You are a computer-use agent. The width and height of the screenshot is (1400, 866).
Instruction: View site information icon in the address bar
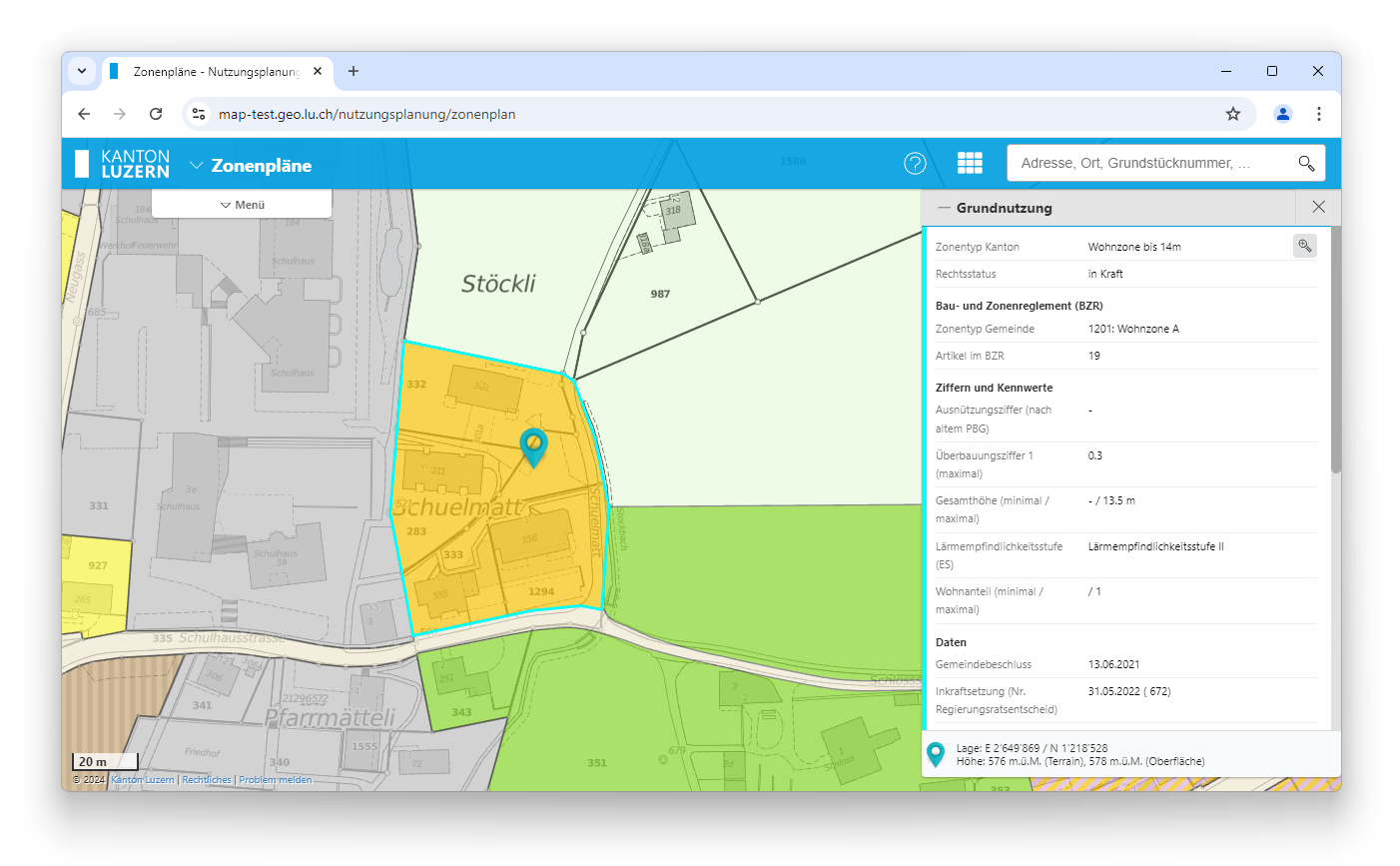pos(199,114)
